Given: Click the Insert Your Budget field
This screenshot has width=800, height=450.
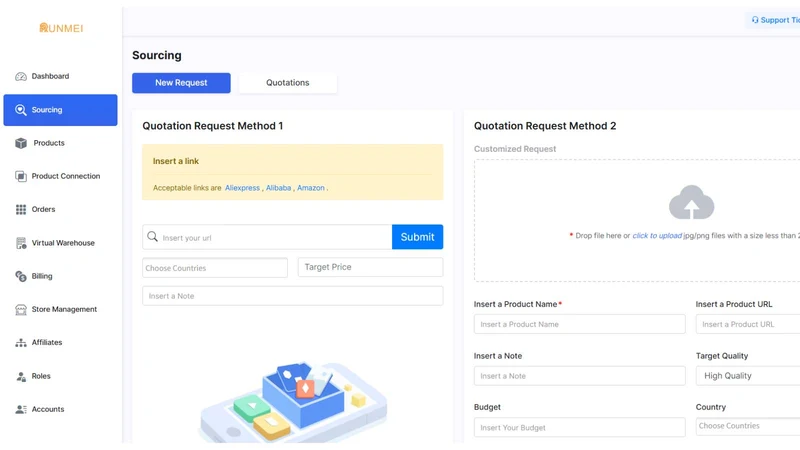Looking at the screenshot, I should (580, 428).
